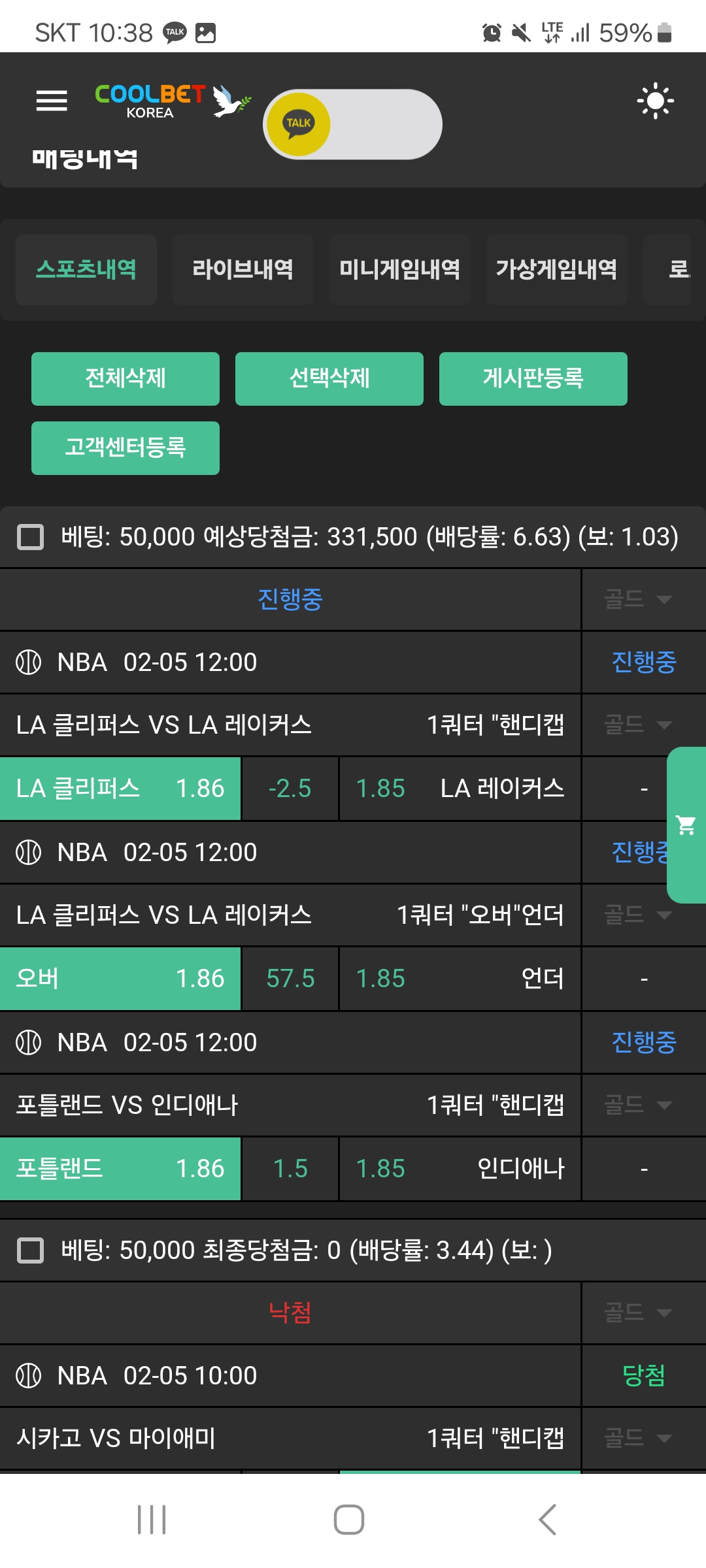Open the floating shopping cart panel
Viewport: 706px width, 1568px height.
686,825
